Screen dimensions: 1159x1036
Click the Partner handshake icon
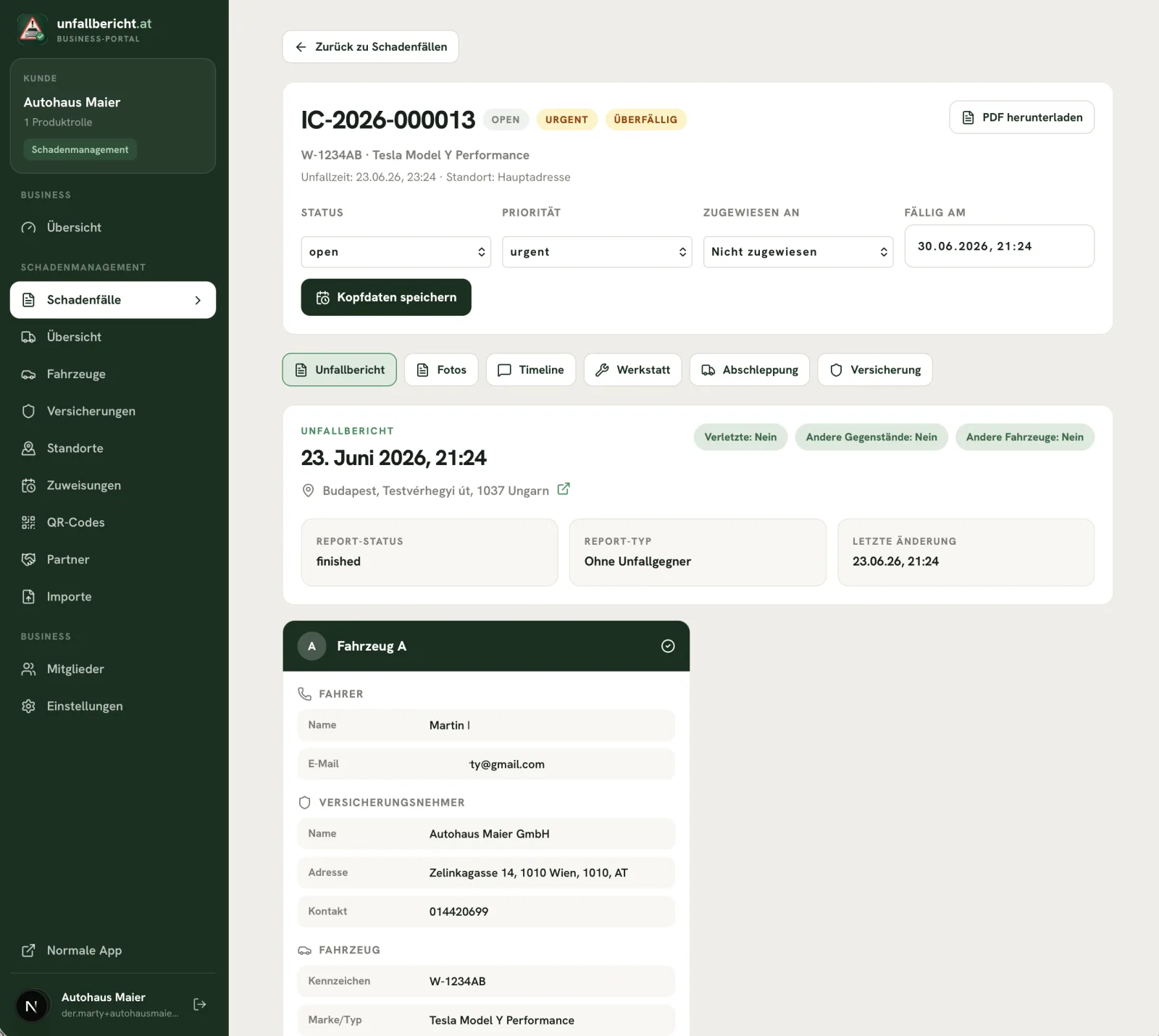[x=28, y=559]
